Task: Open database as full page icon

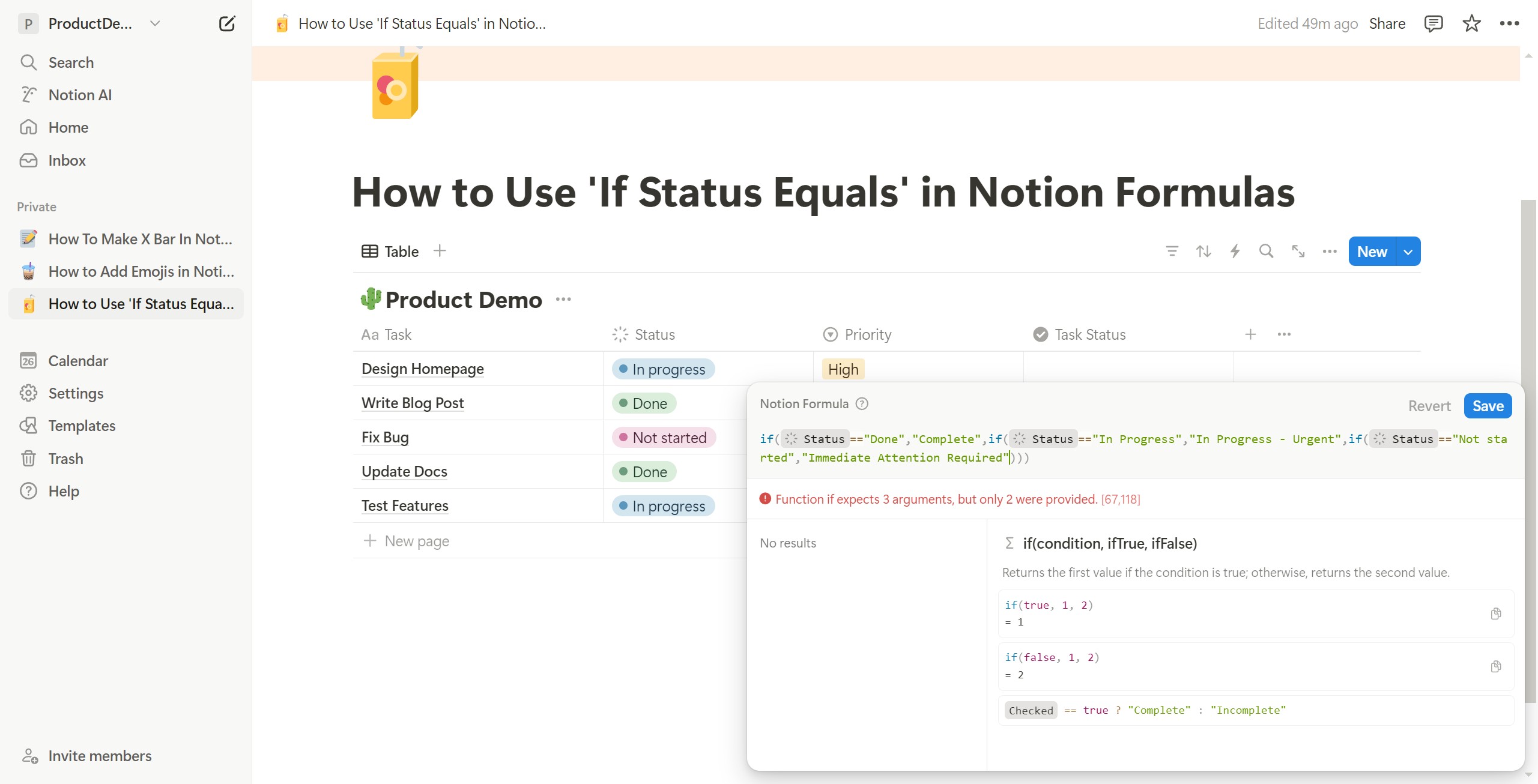Action: pyautogui.click(x=1298, y=251)
